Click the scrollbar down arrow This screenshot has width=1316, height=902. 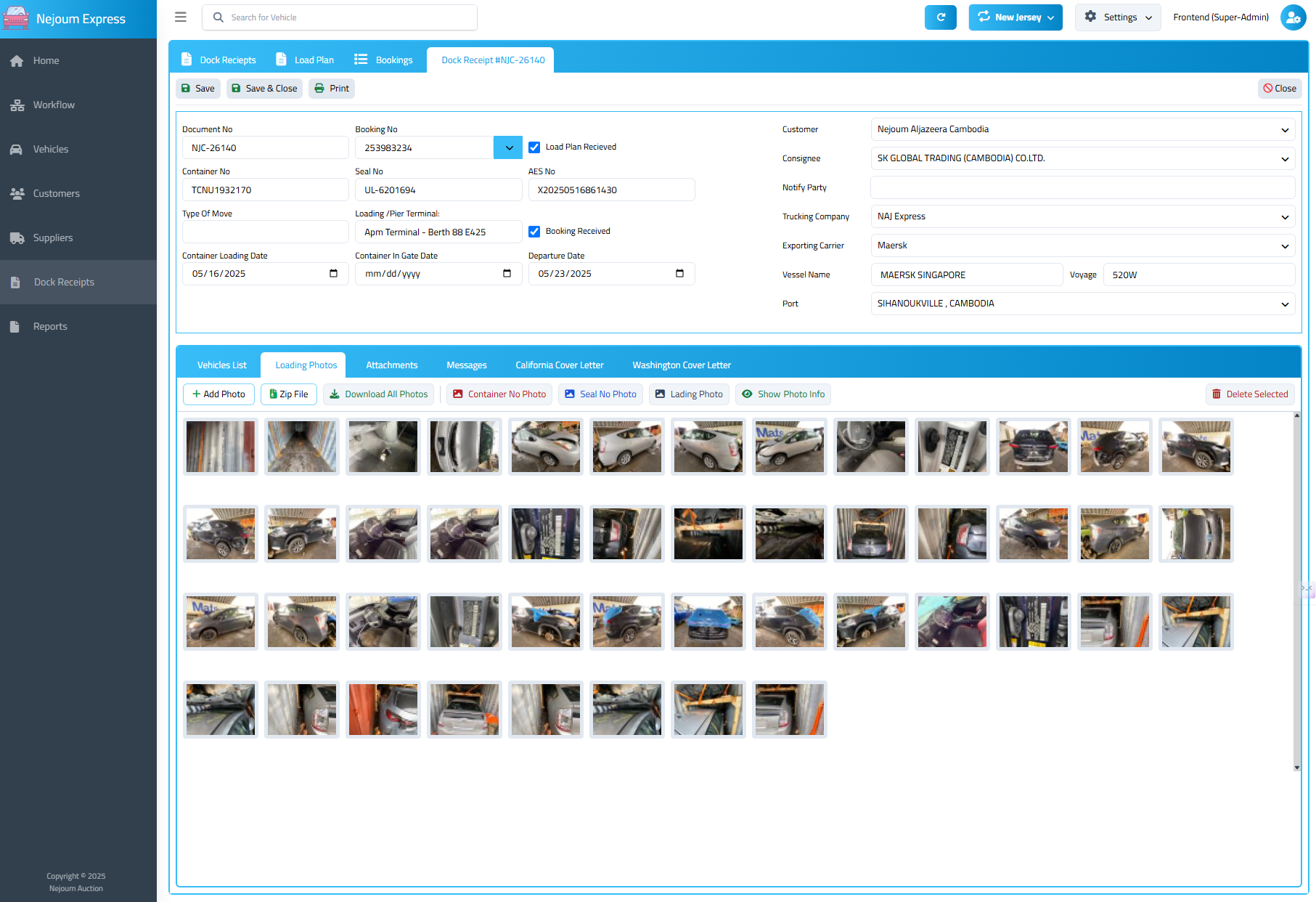tap(1297, 768)
